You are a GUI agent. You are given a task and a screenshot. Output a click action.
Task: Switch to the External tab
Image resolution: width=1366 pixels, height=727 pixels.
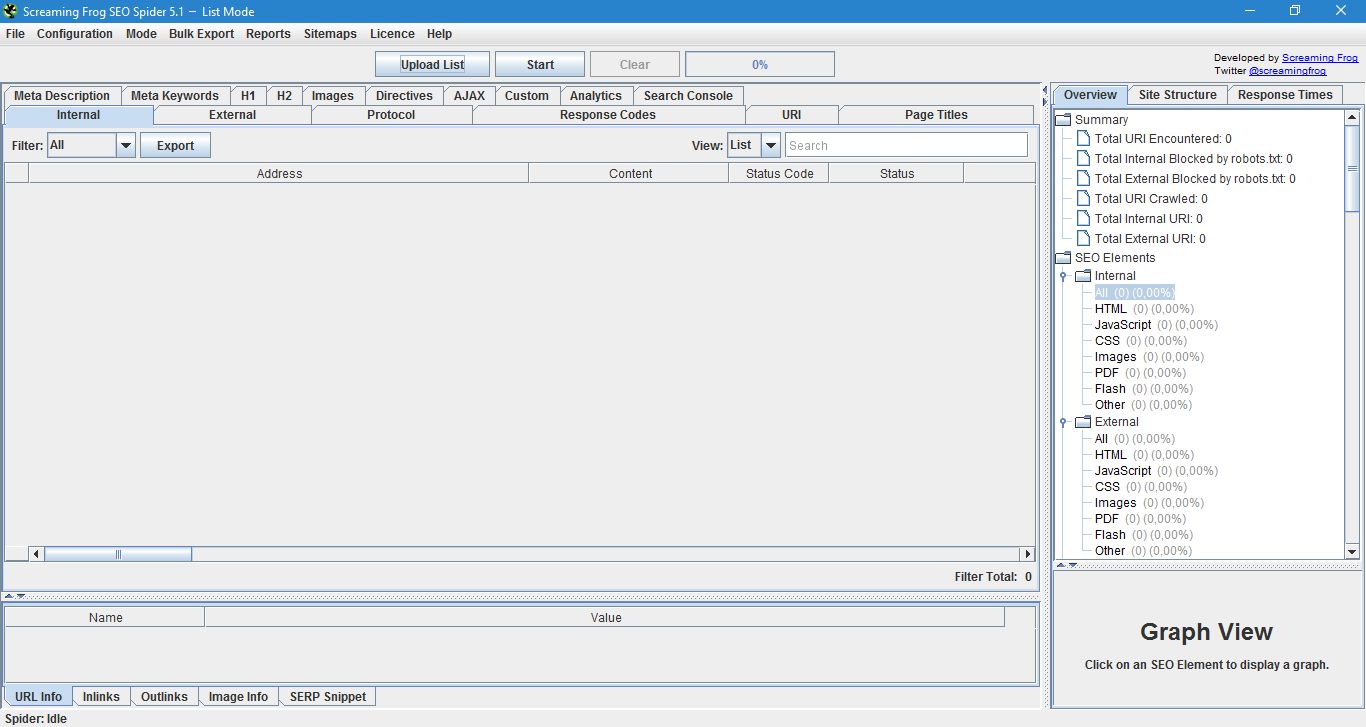coord(232,115)
